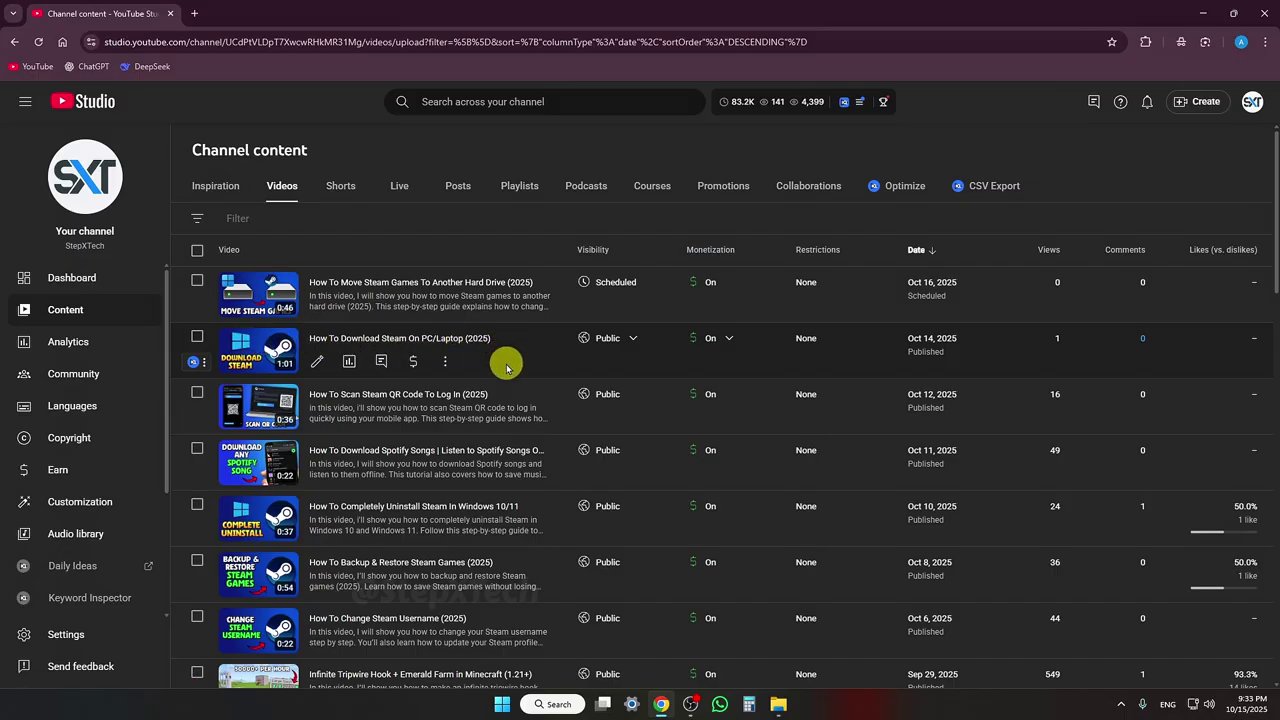Select the Earn section in the left sidebar
The image size is (1280, 720).
pos(57,469)
